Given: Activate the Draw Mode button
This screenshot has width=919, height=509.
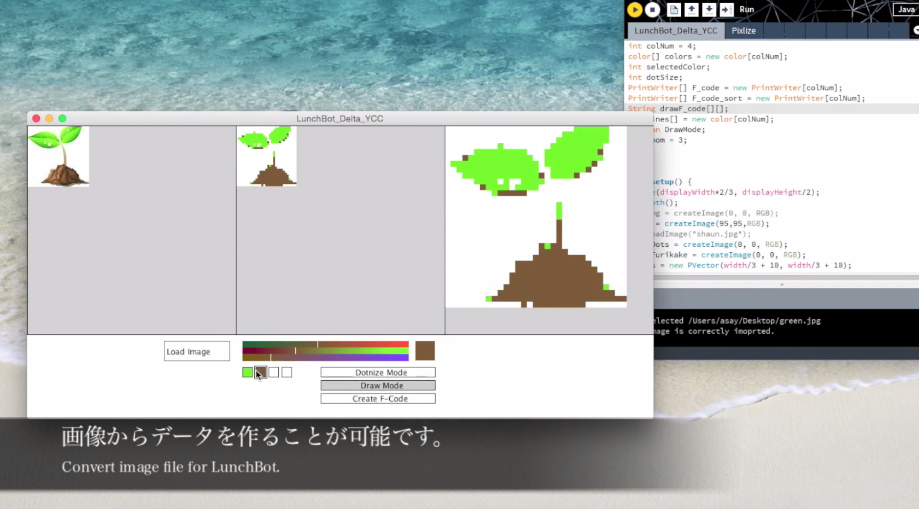Looking at the screenshot, I should (378, 385).
